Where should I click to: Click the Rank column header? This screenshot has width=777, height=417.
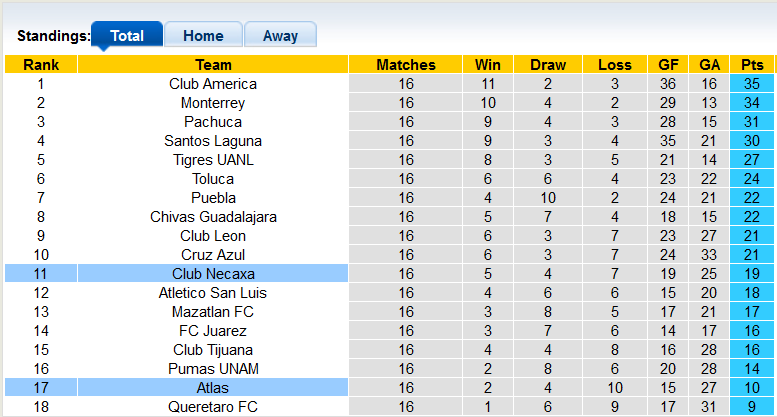(41, 65)
